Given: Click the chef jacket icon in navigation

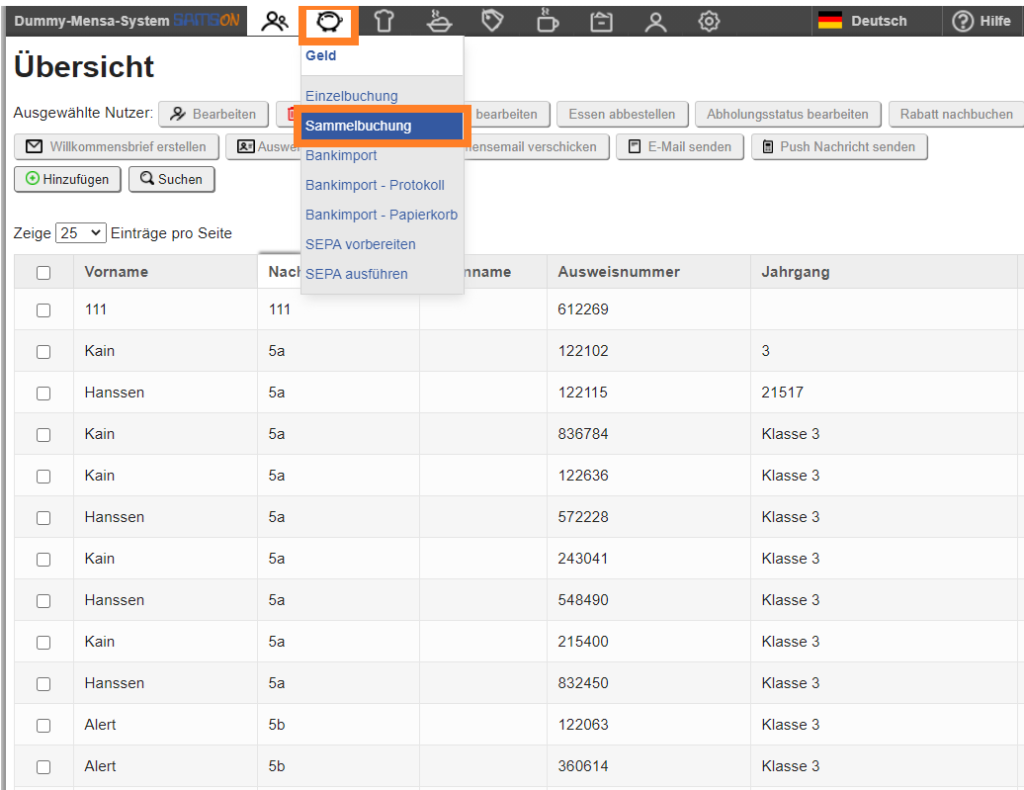Looking at the screenshot, I should [x=384, y=22].
